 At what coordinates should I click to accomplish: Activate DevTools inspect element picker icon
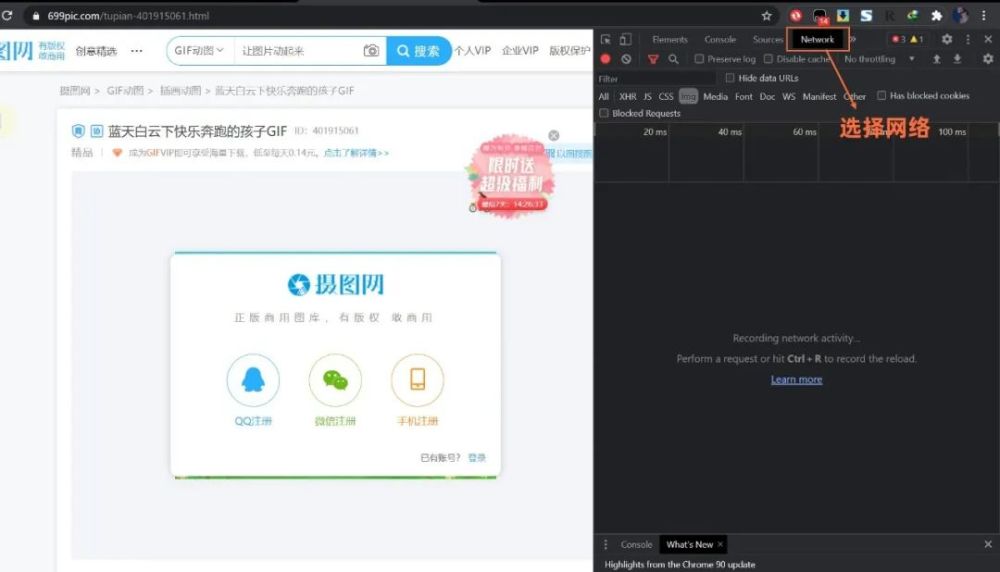point(606,40)
